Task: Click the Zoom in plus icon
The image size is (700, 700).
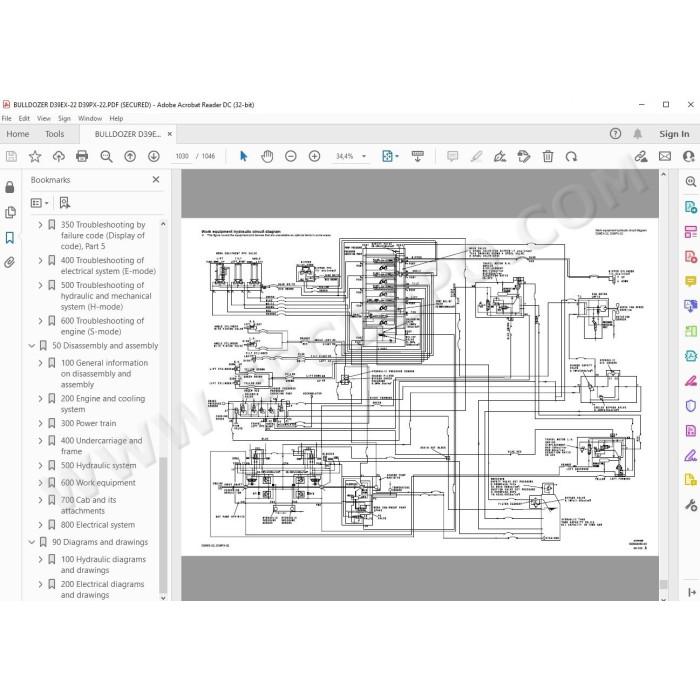Action: click(x=314, y=156)
